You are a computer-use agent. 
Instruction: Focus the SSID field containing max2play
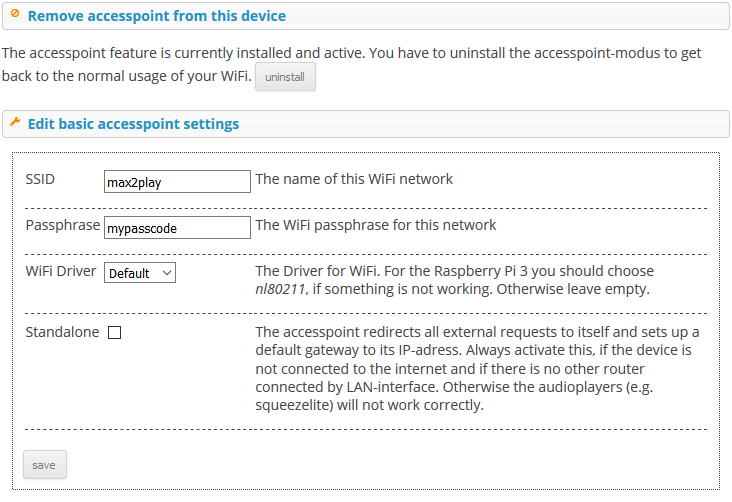coord(177,182)
